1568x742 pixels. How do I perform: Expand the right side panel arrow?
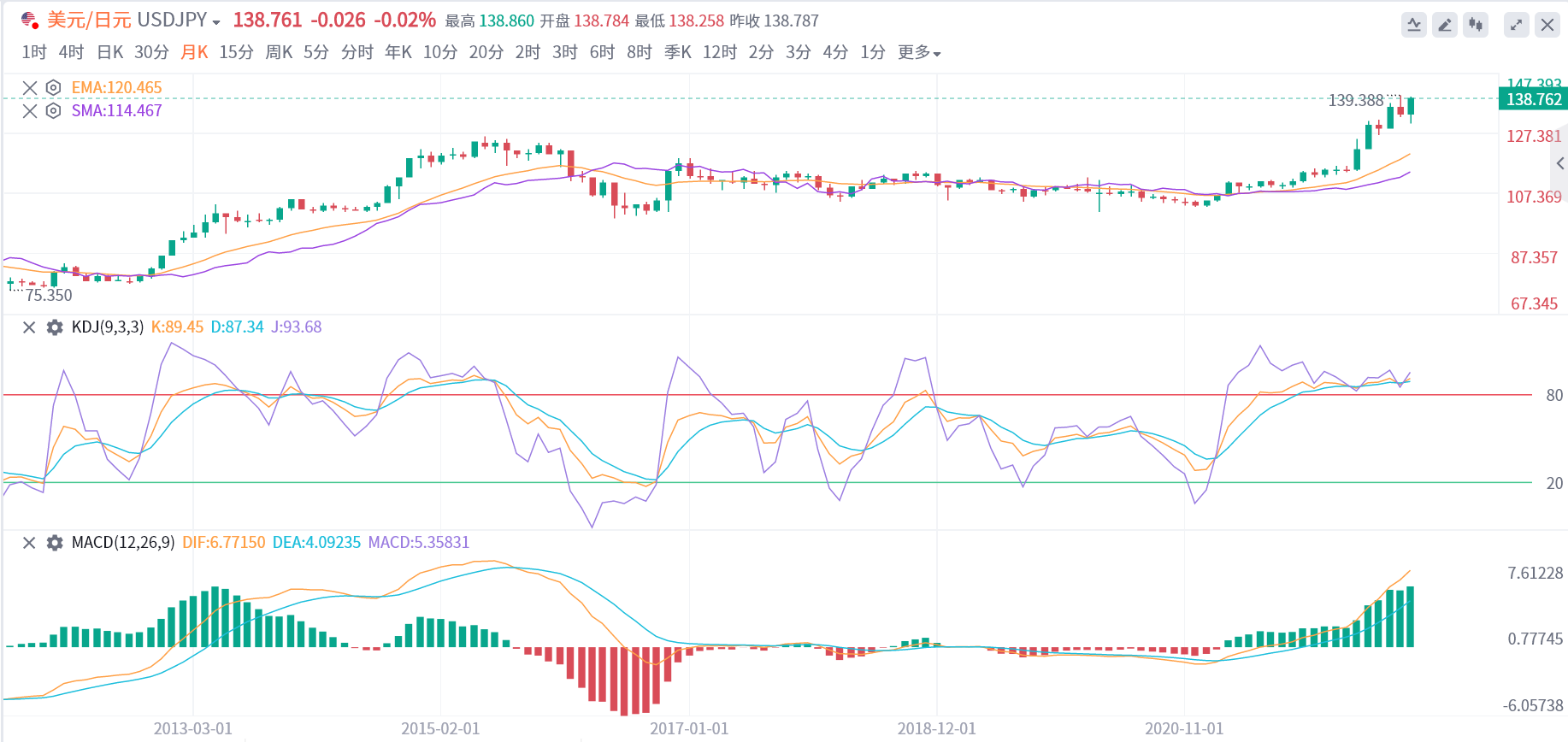(x=1560, y=163)
